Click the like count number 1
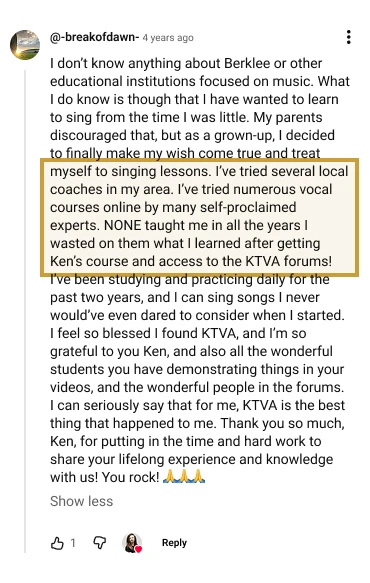Image resolution: width=370 pixels, height=583 pixels. pyautogui.click(x=73, y=543)
